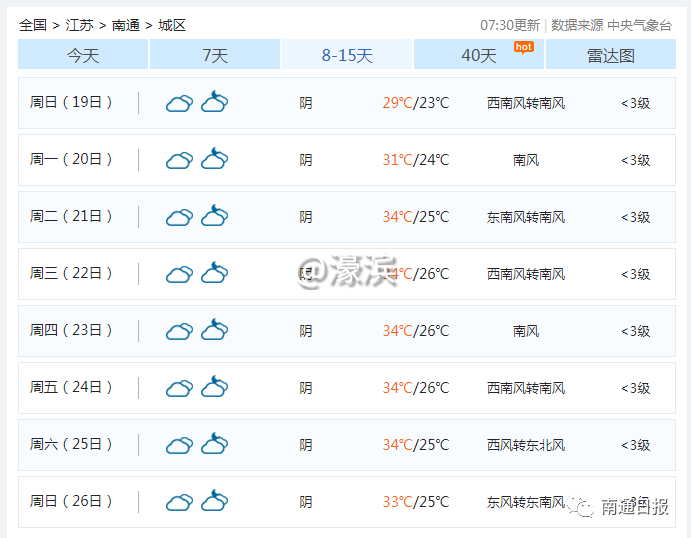Click the cloudy day icon for 周四 23日
The image size is (691, 538).
coord(179,331)
